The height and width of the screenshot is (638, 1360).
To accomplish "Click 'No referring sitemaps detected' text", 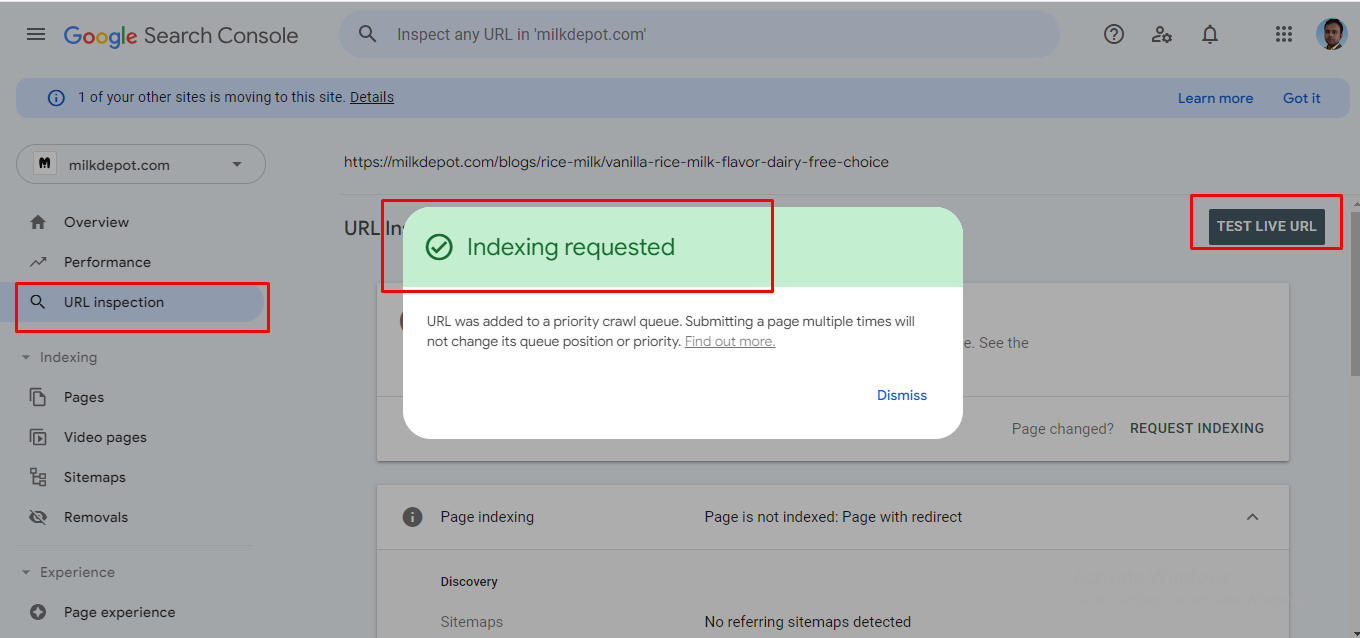I will point(807,622).
